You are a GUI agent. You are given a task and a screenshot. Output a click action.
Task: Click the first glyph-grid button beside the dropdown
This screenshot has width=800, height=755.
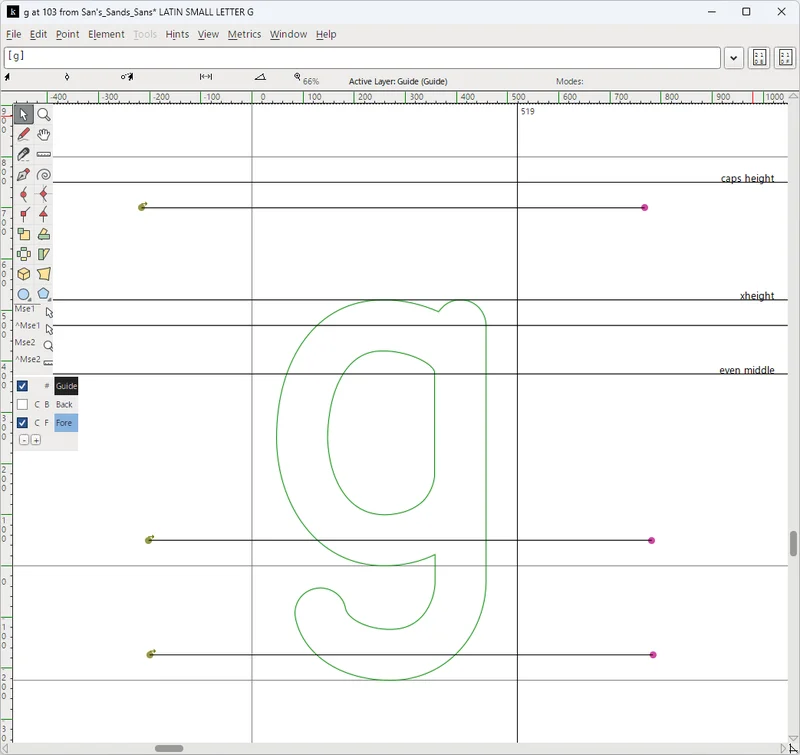point(759,58)
